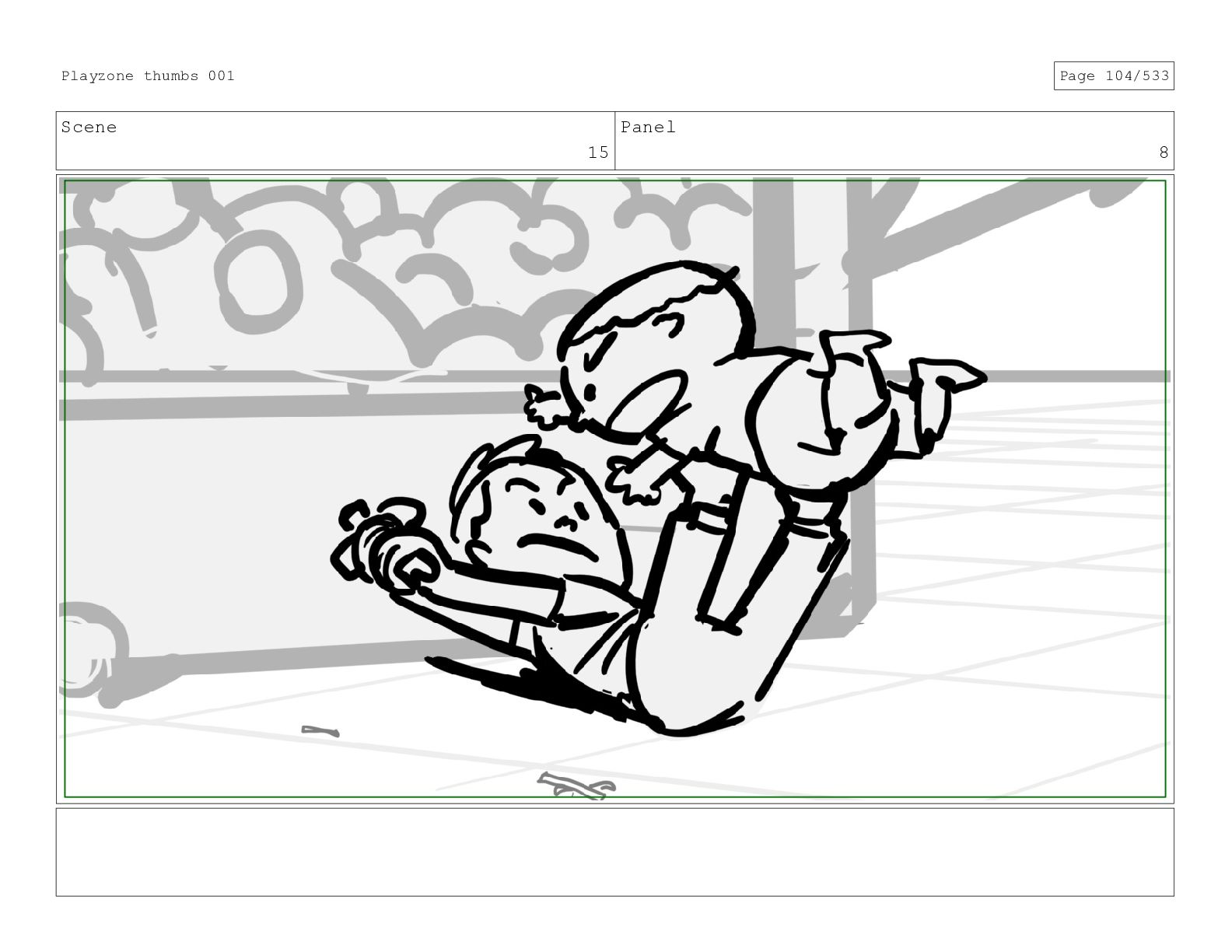Click the 'Playzone thumbs 001' title text
Image resolution: width=1232 pixels, height=952 pixels.
(x=148, y=75)
